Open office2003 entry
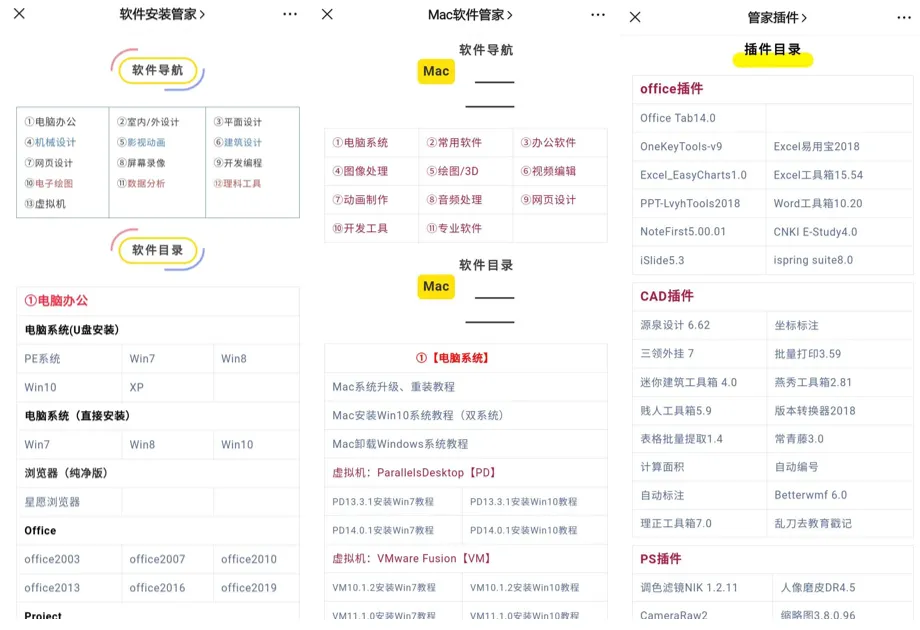920x630 pixels. tap(52, 559)
